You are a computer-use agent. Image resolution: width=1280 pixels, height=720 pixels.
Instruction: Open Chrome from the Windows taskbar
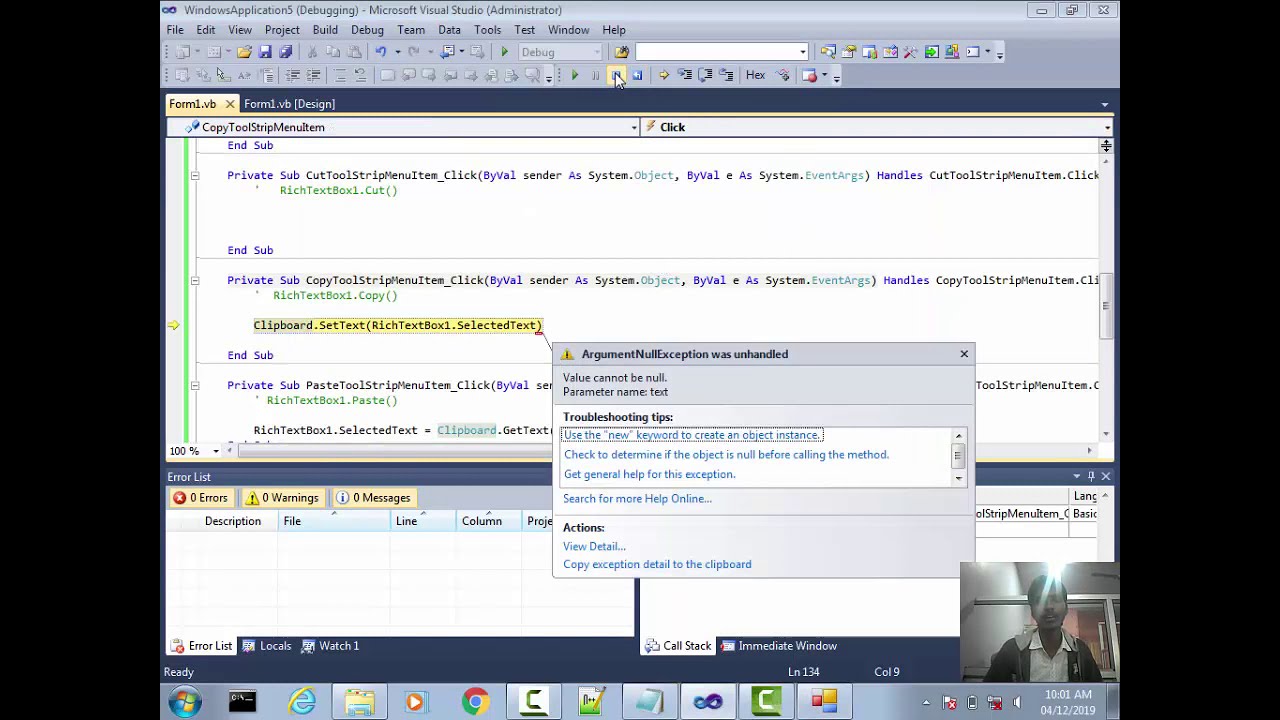coord(475,701)
